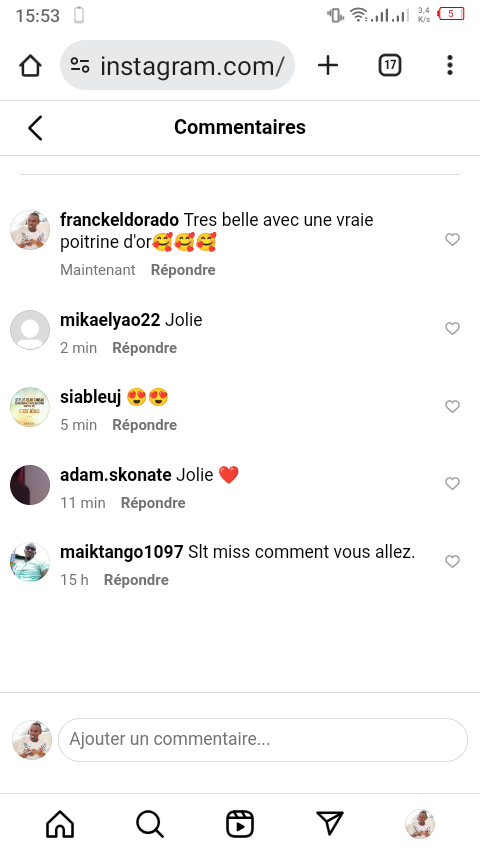
Task: Go to Instagram home feed tab
Action: (x=60, y=824)
